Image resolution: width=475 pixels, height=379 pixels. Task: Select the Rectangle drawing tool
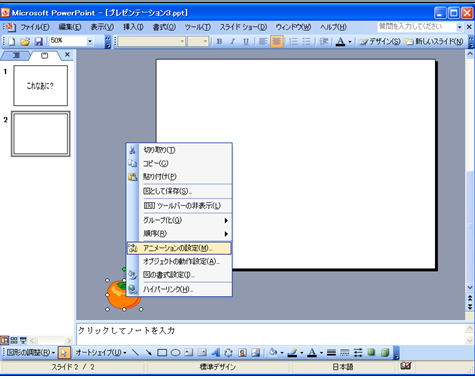point(162,353)
